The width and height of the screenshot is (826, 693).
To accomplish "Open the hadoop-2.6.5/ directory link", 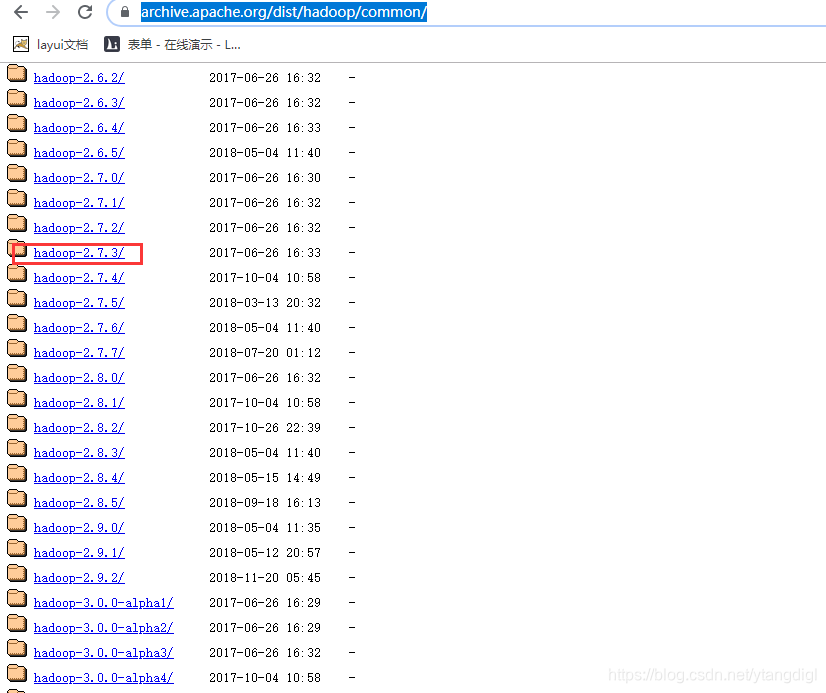I will point(79,153).
